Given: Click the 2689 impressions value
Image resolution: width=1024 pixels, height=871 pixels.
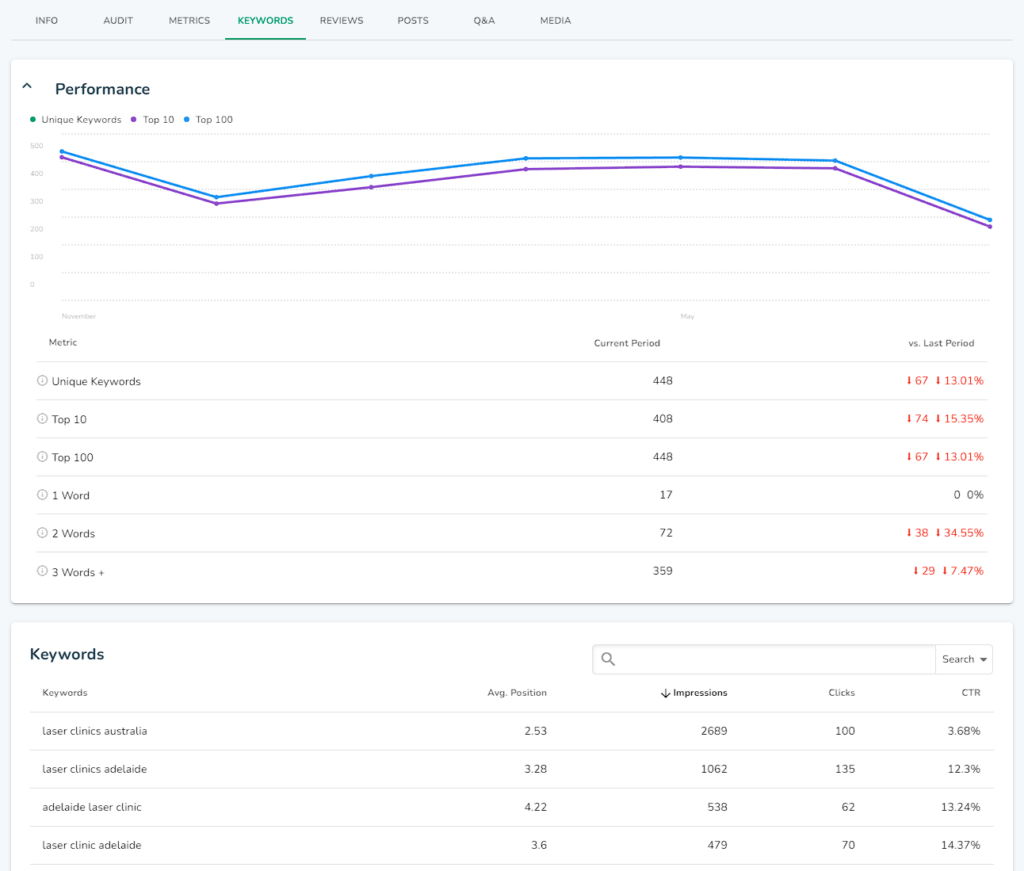Looking at the screenshot, I should click(x=714, y=731).
